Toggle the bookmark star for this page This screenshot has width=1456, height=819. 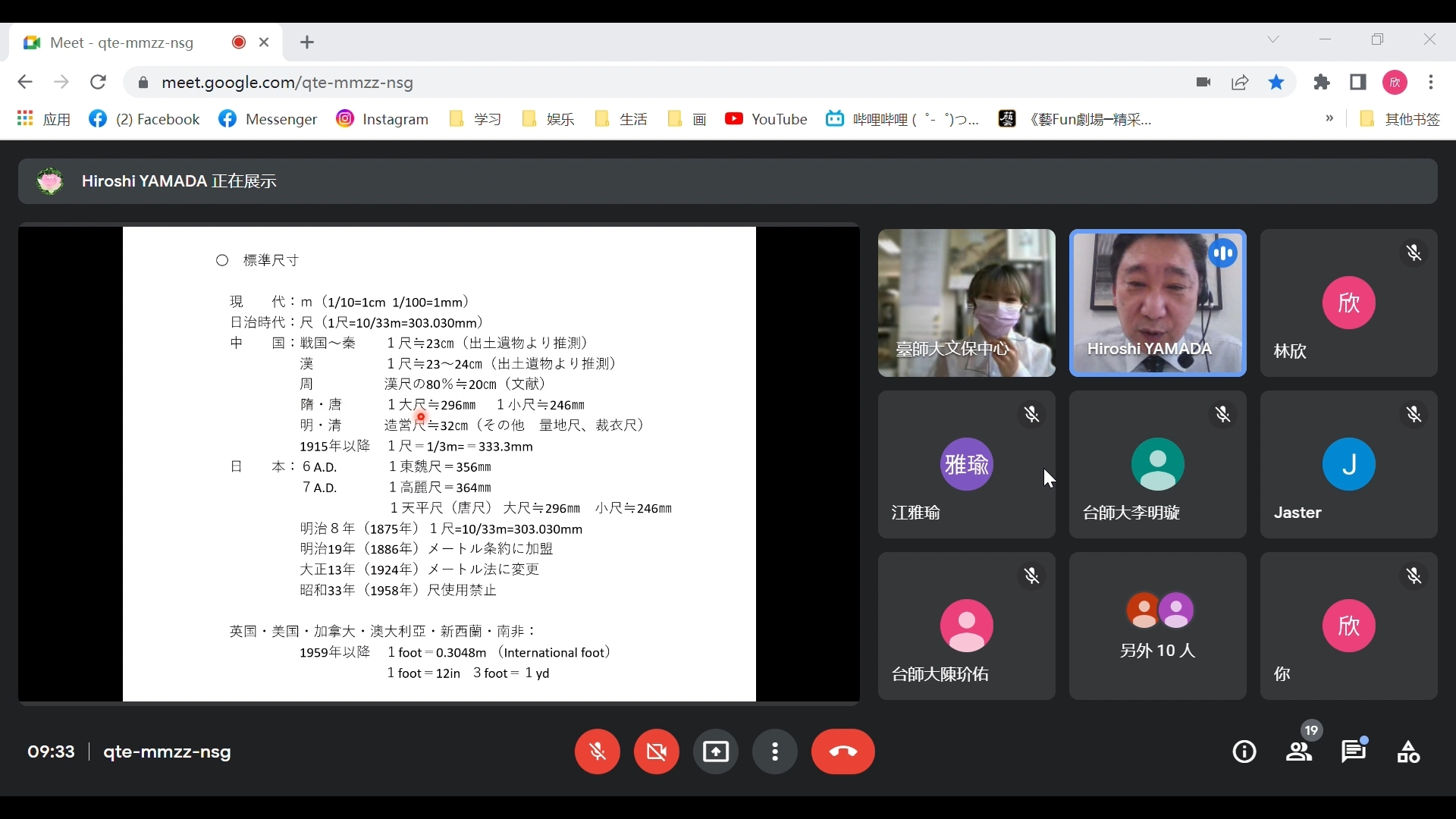tap(1277, 83)
